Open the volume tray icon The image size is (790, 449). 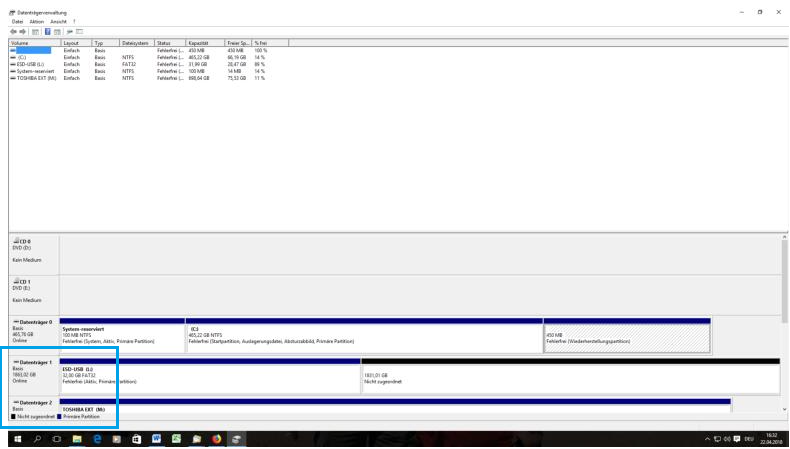tap(727, 439)
